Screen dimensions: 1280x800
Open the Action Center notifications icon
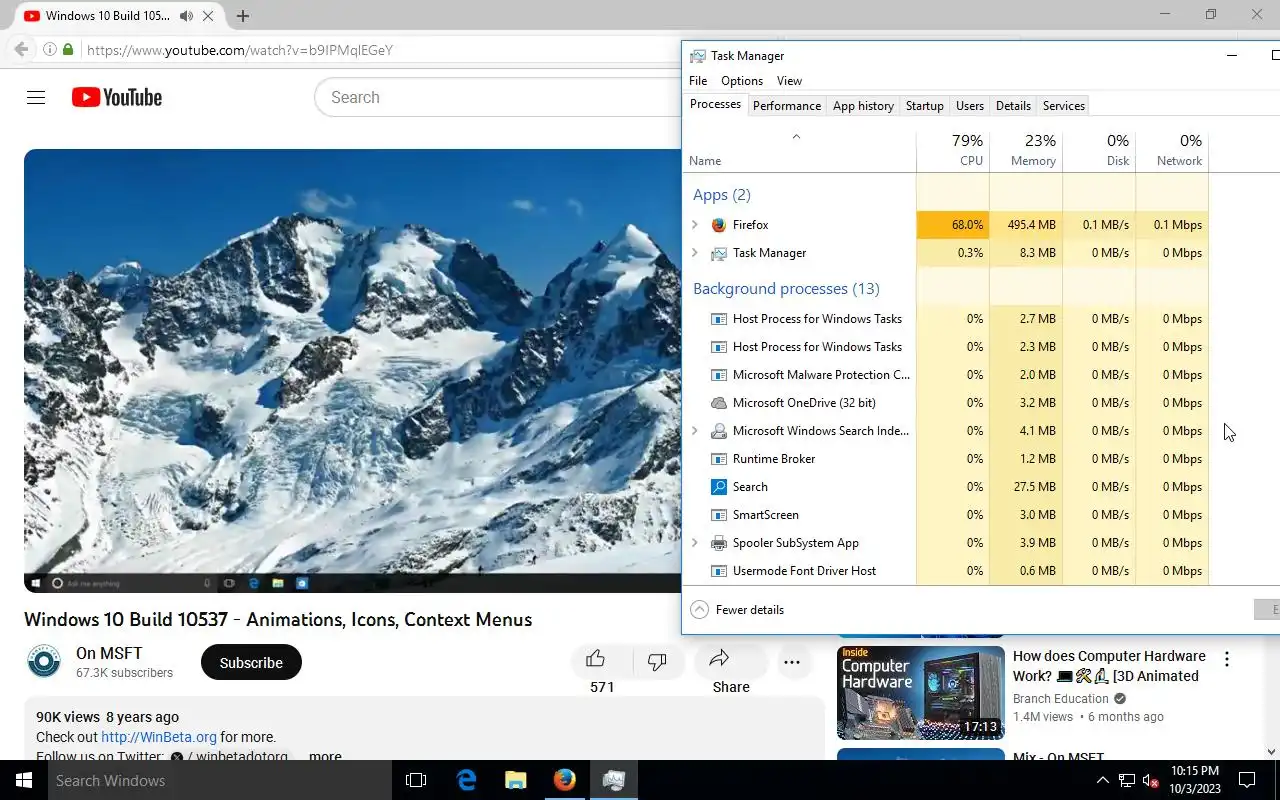[1247, 780]
